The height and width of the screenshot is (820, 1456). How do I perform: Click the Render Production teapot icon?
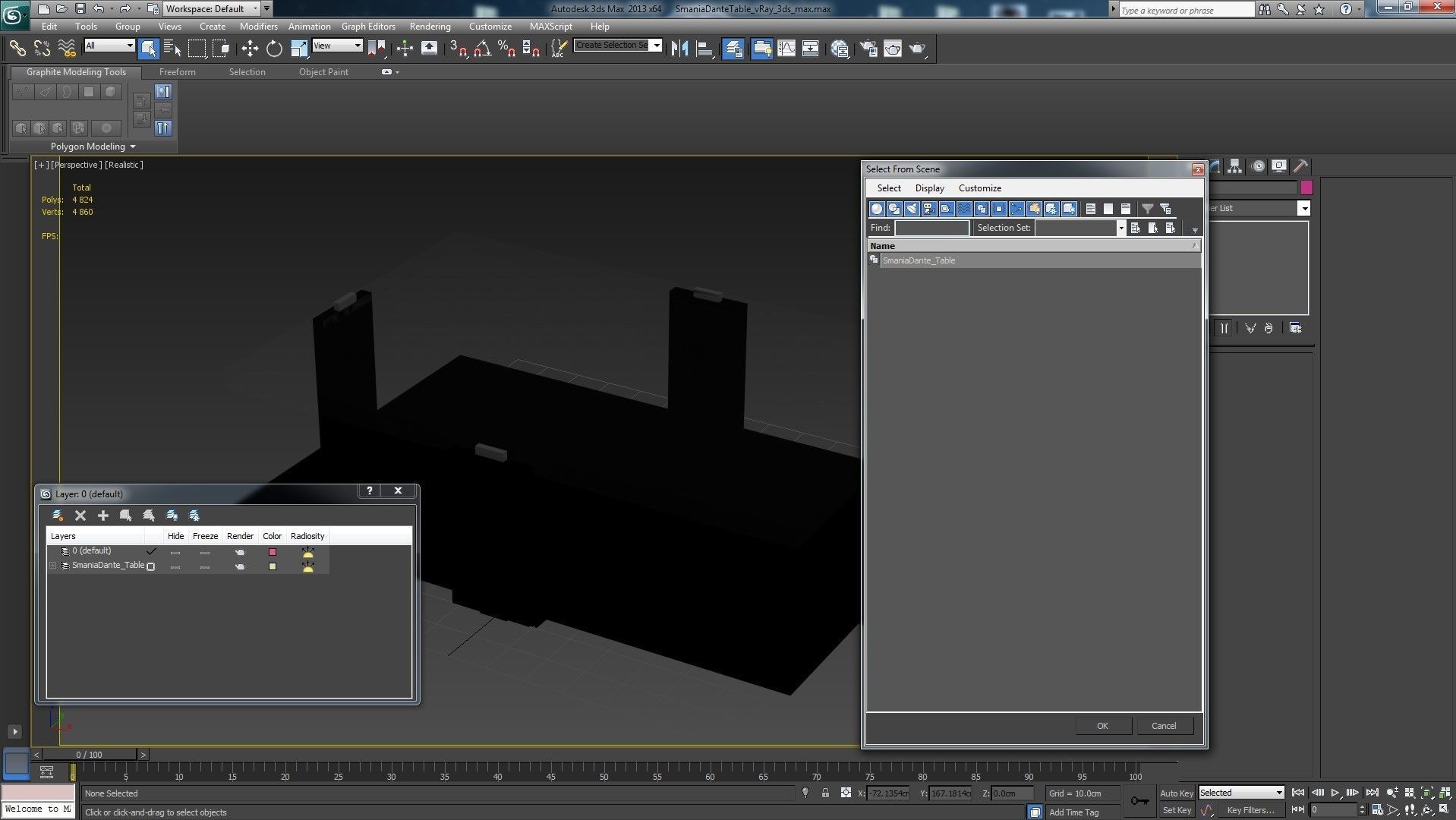click(918, 49)
